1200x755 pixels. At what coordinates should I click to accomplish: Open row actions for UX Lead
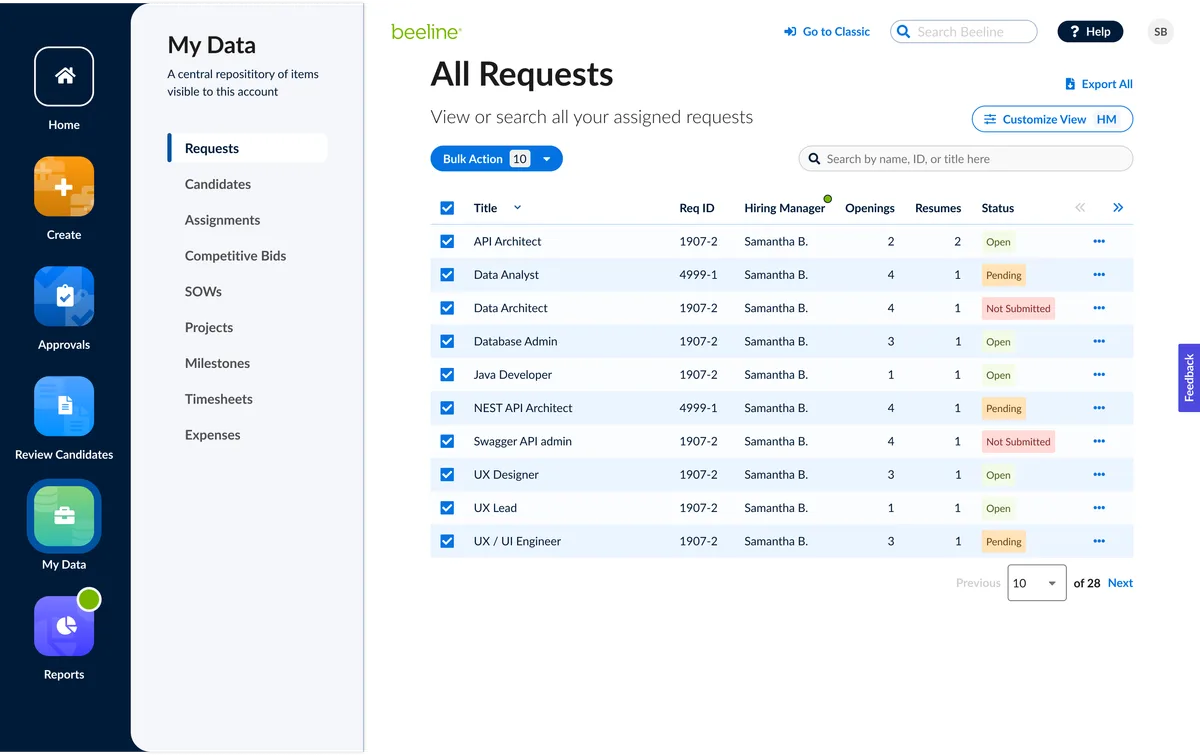pyautogui.click(x=1099, y=508)
